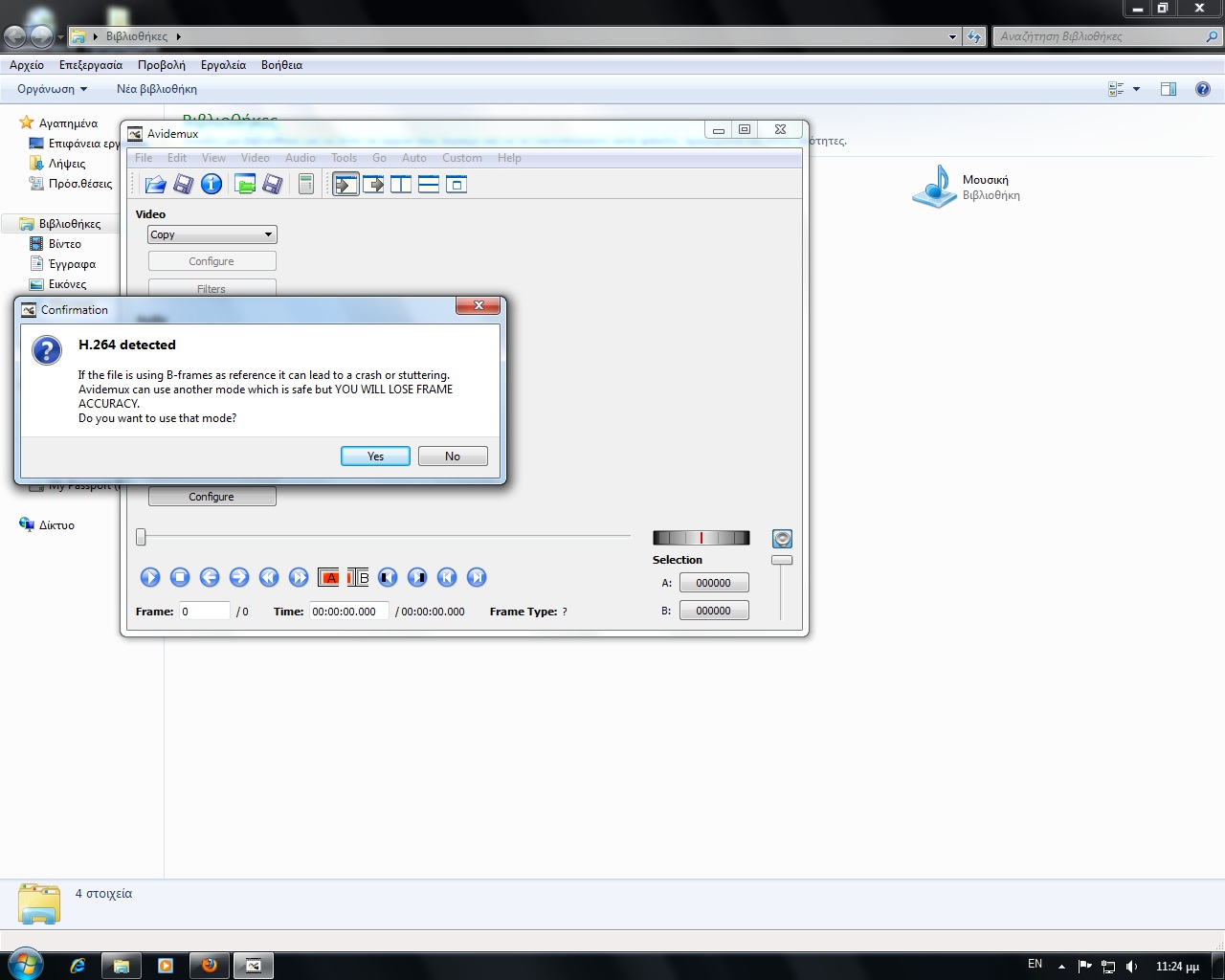Toggle the Explorer preview pane icon

[x=1169, y=89]
